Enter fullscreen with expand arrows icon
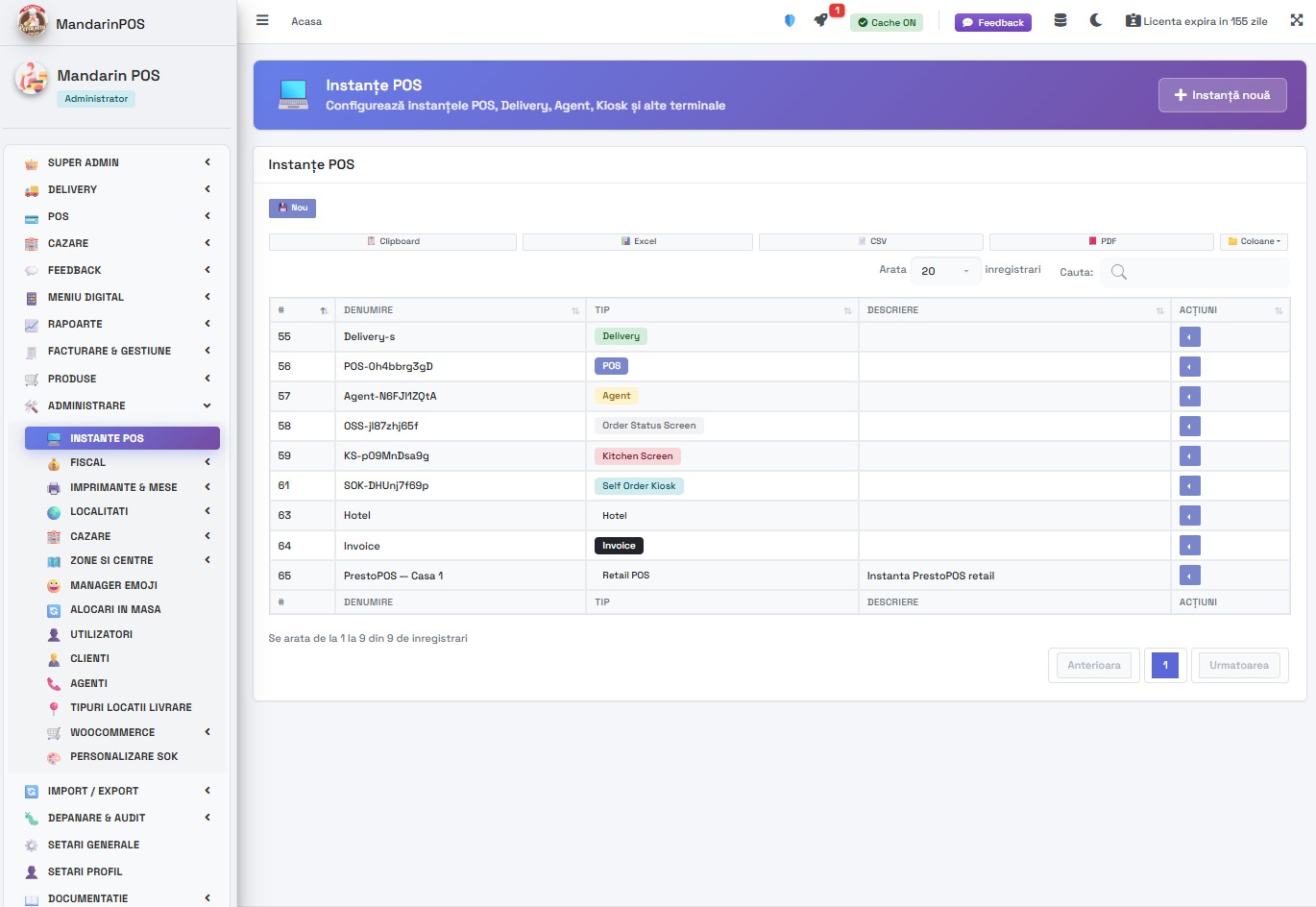Screen dimensions: 1316x907 coord(1297,20)
